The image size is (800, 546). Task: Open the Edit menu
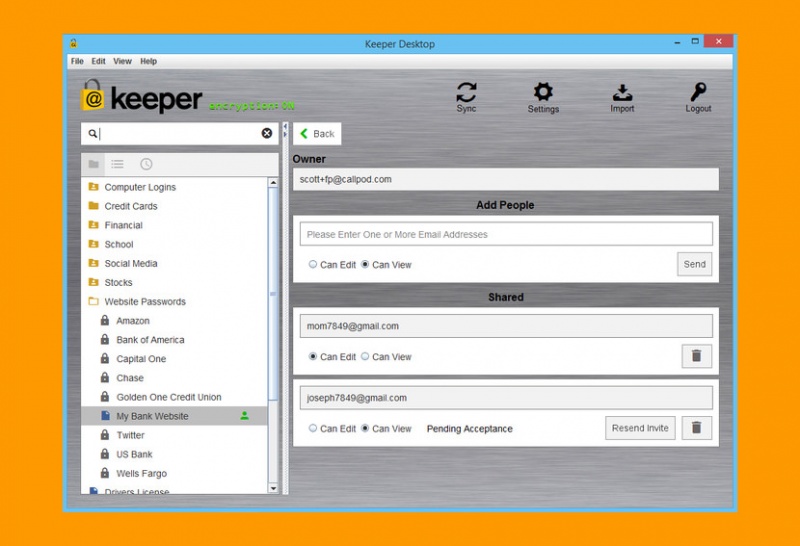pos(98,61)
